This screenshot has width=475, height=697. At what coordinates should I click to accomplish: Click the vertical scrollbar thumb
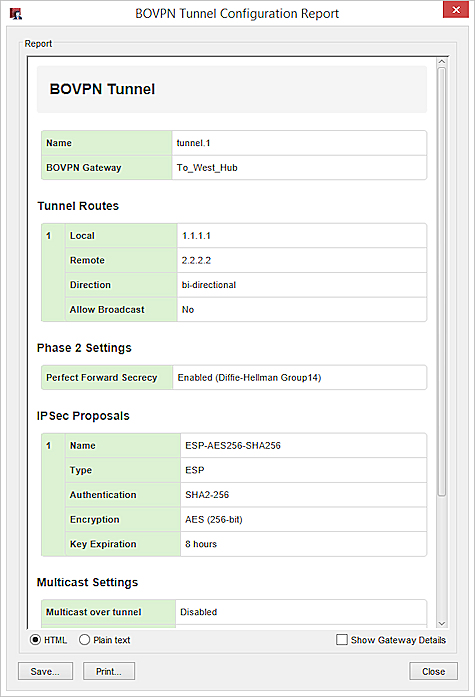[442, 281]
